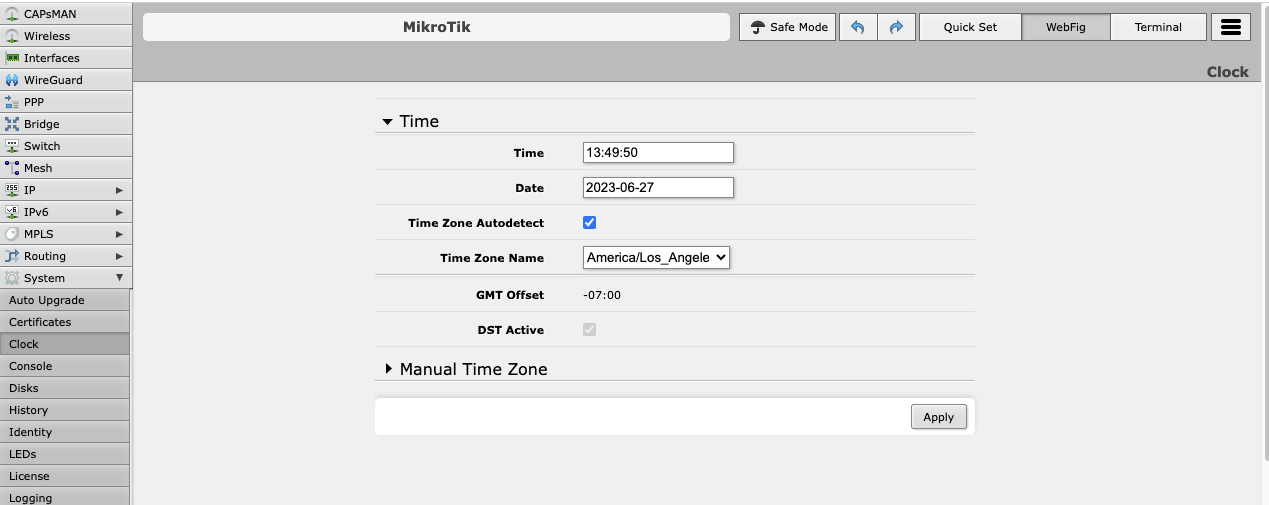Click the Wireless antenna icon
Image resolution: width=1269 pixels, height=505 pixels.
point(12,36)
